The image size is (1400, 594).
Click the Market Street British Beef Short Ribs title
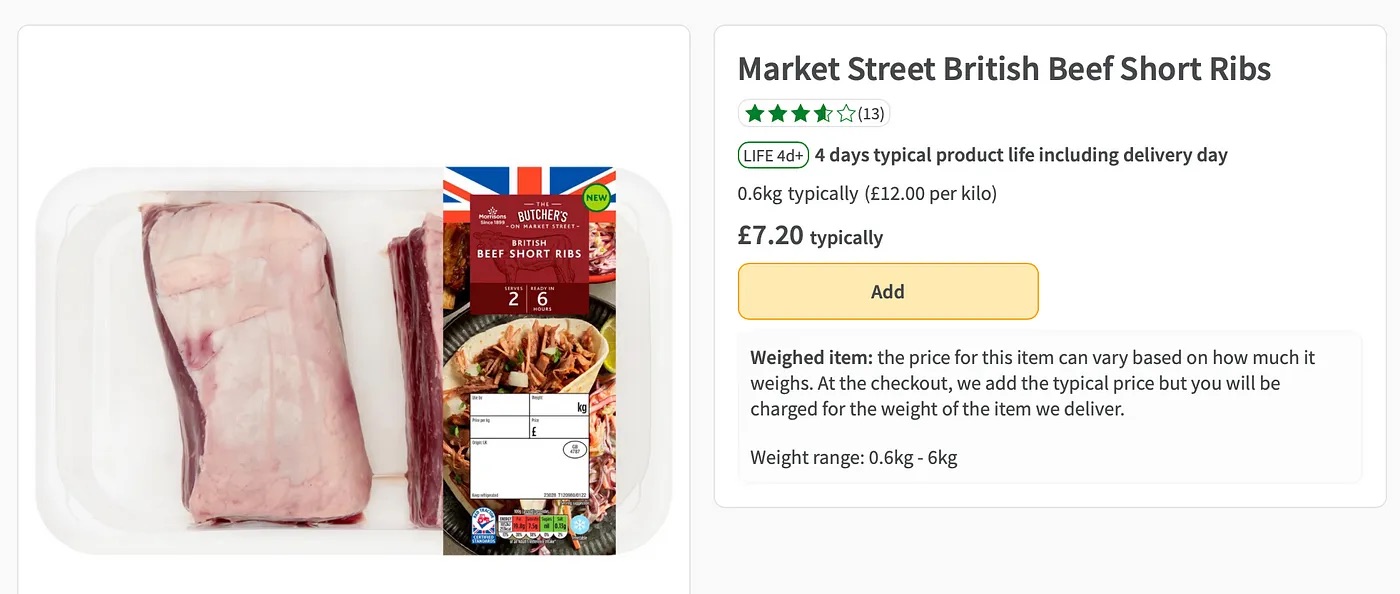click(1004, 69)
